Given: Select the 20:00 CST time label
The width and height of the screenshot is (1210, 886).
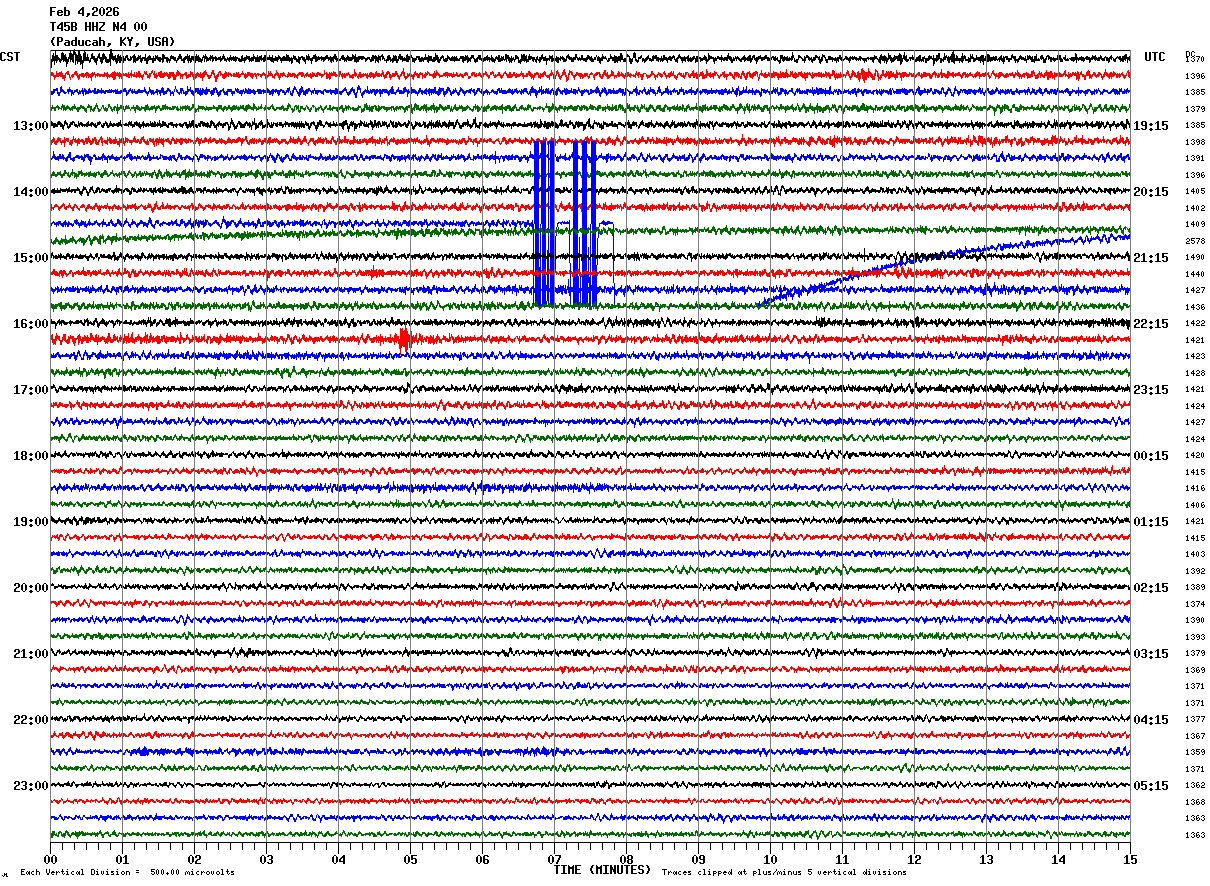Looking at the screenshot, I should pyautogui.click(x=30, y=588).
